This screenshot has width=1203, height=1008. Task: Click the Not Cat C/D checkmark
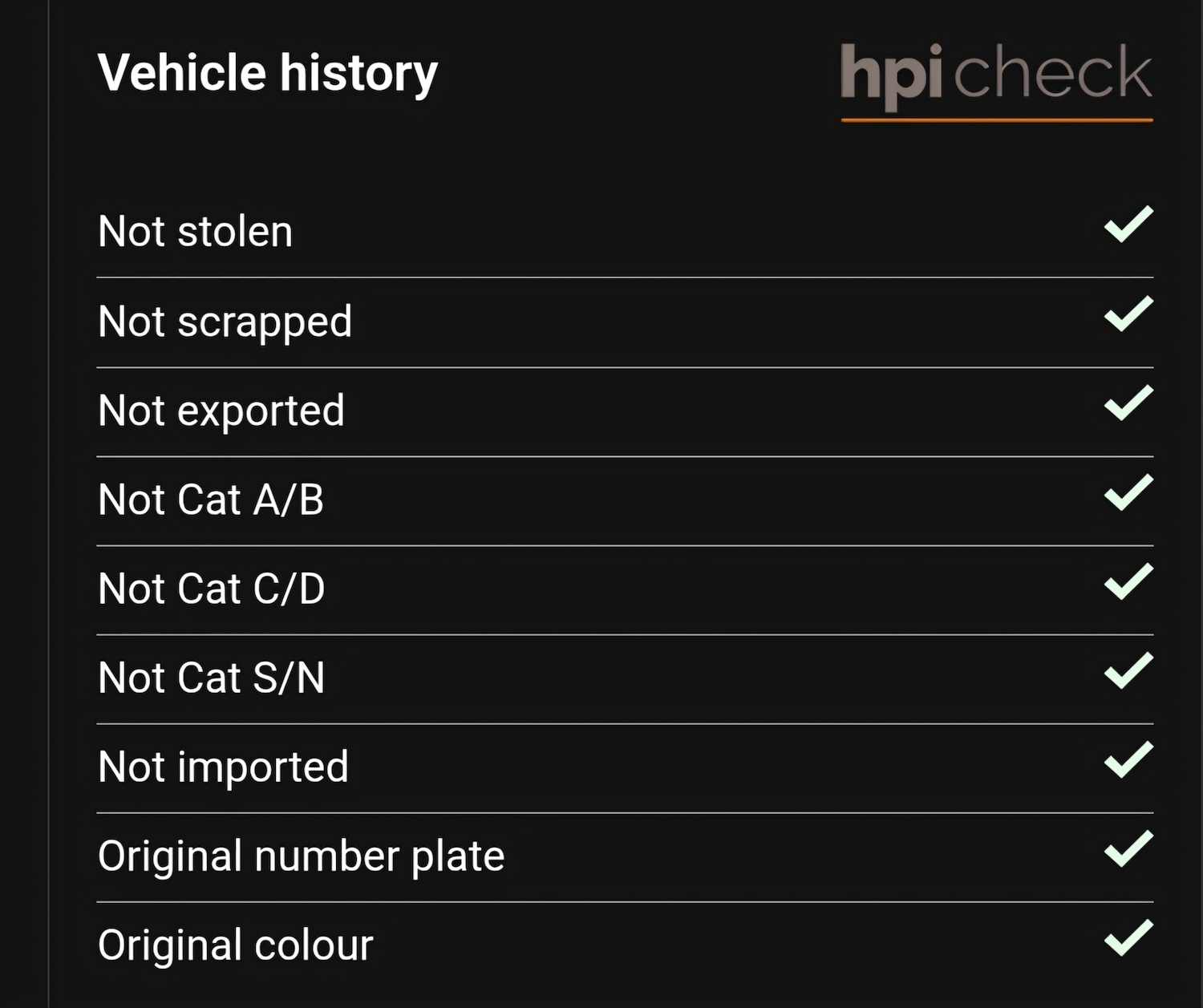[x=1128, y=581]
